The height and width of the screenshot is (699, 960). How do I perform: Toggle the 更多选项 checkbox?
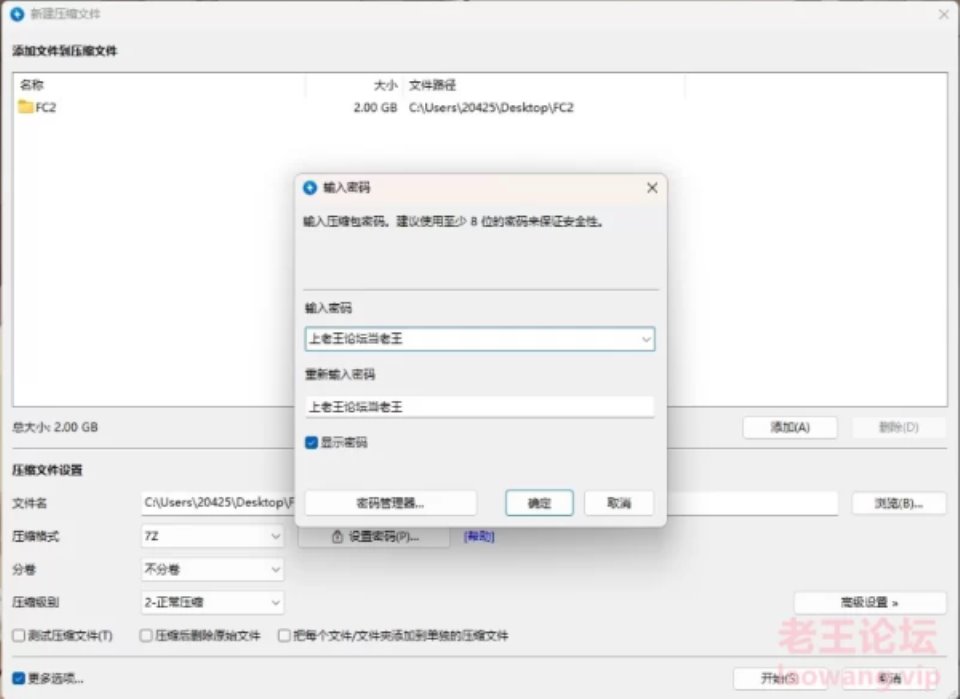click(x=19, y=678)
